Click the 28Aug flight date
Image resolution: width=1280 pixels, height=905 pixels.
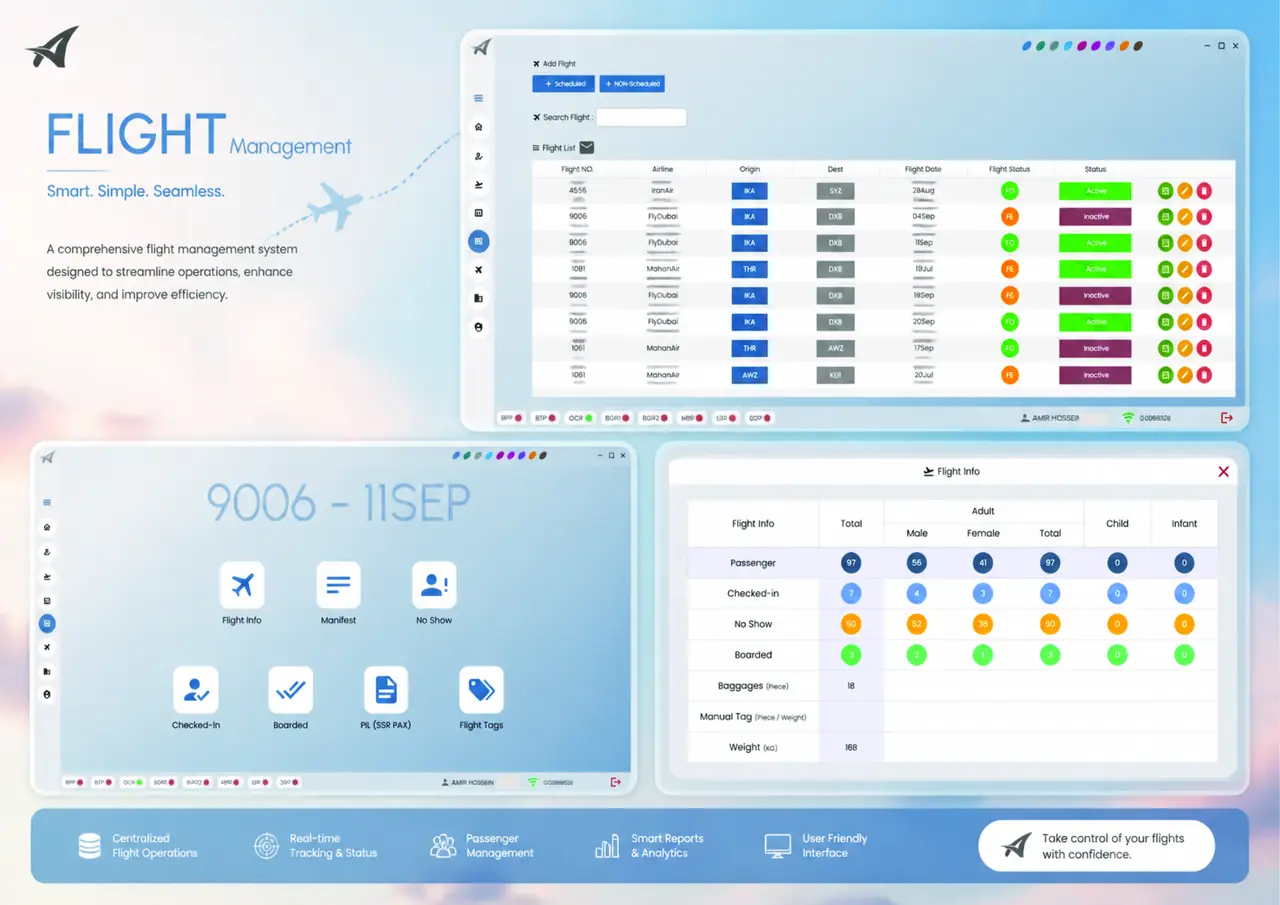[x=923, y=190]
